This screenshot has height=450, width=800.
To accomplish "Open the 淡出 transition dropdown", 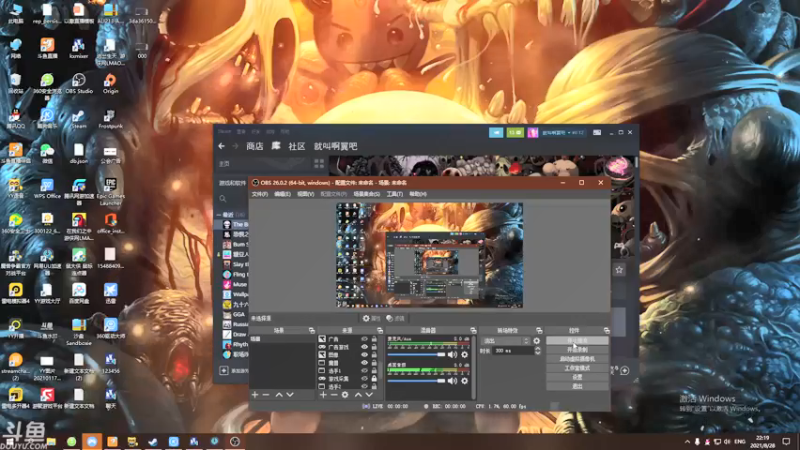I will tap(506, 341).
